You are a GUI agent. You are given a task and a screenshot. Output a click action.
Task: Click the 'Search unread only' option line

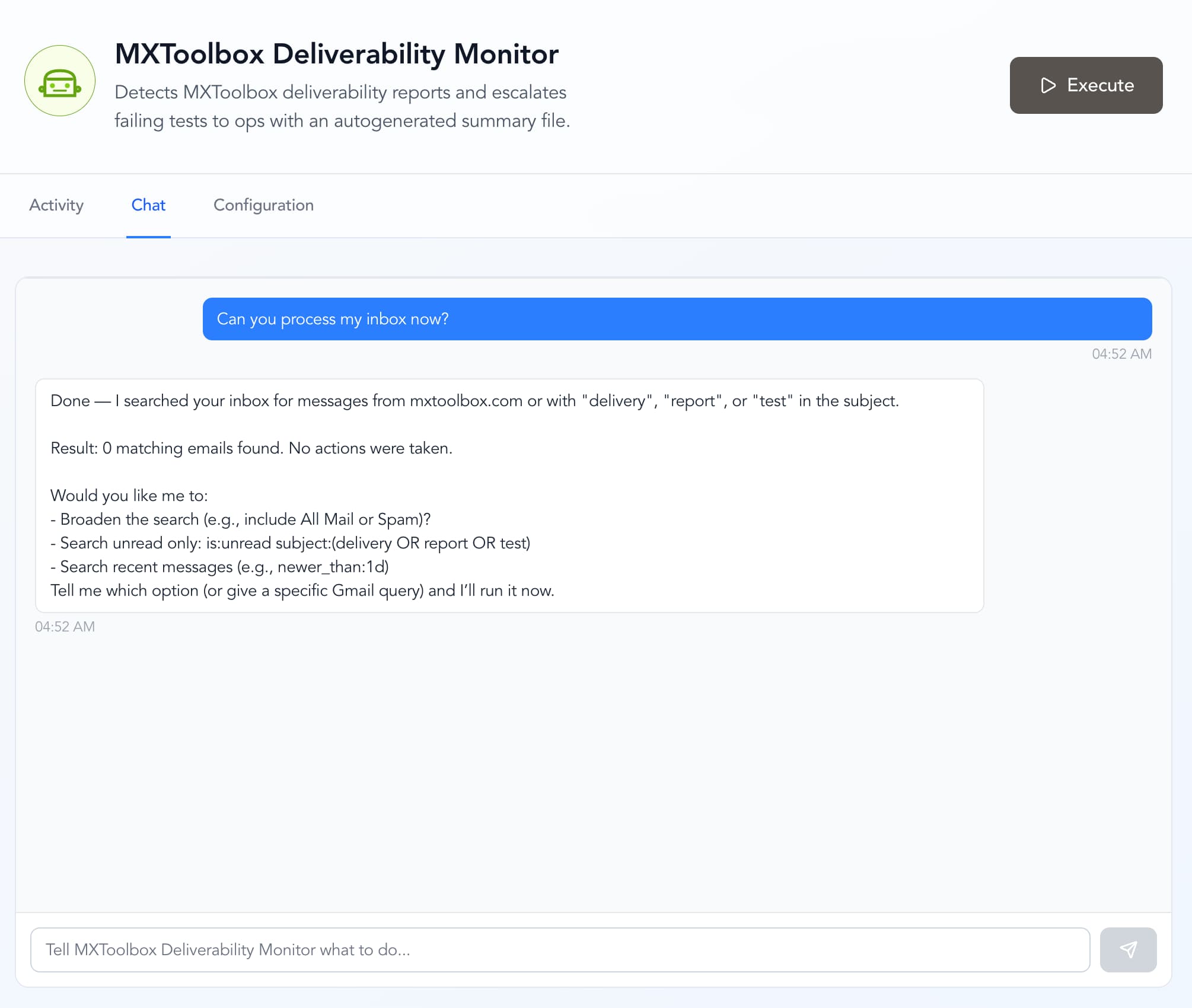(x=290, y=543)
